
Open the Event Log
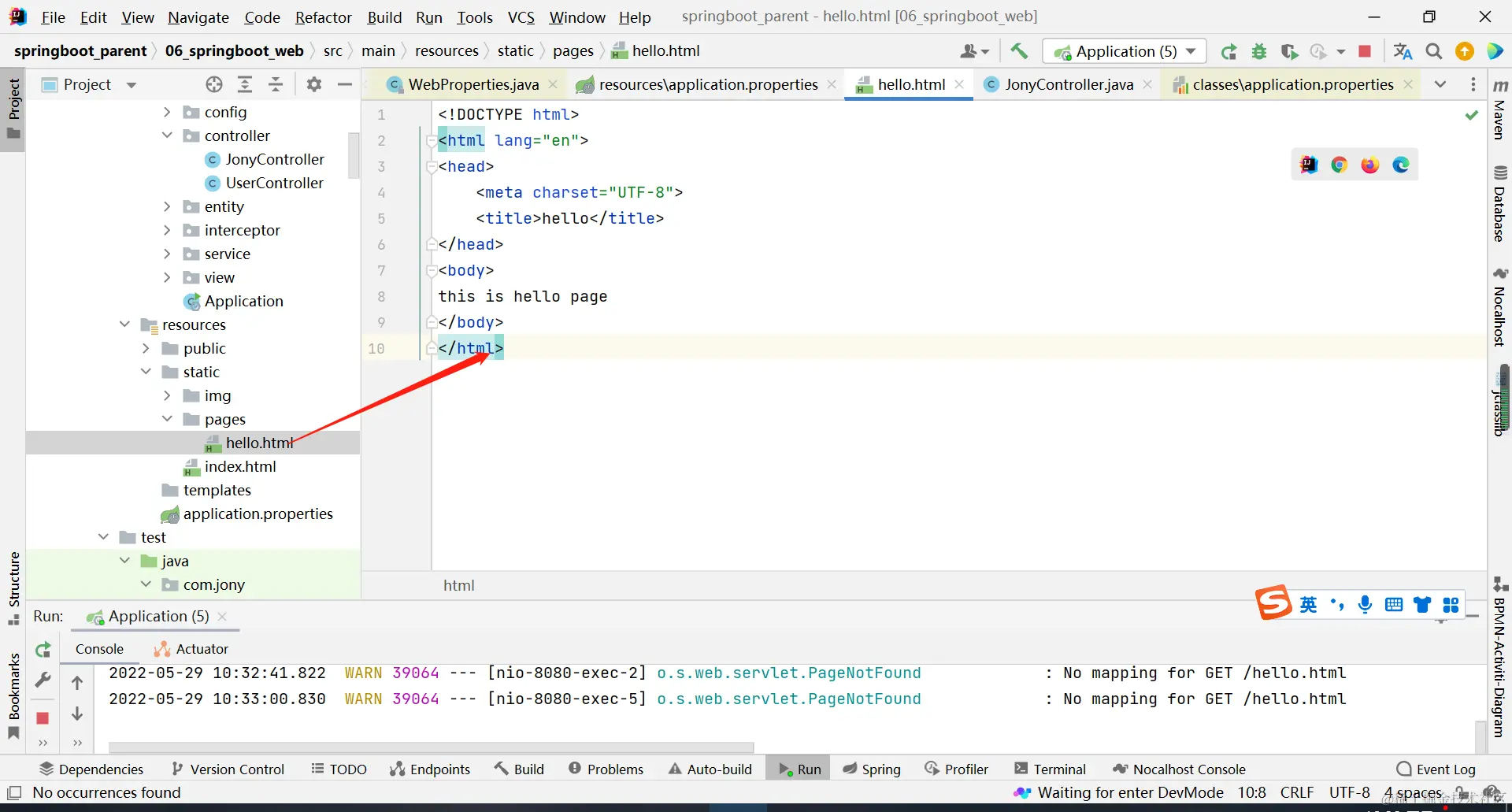point(1436,769)
